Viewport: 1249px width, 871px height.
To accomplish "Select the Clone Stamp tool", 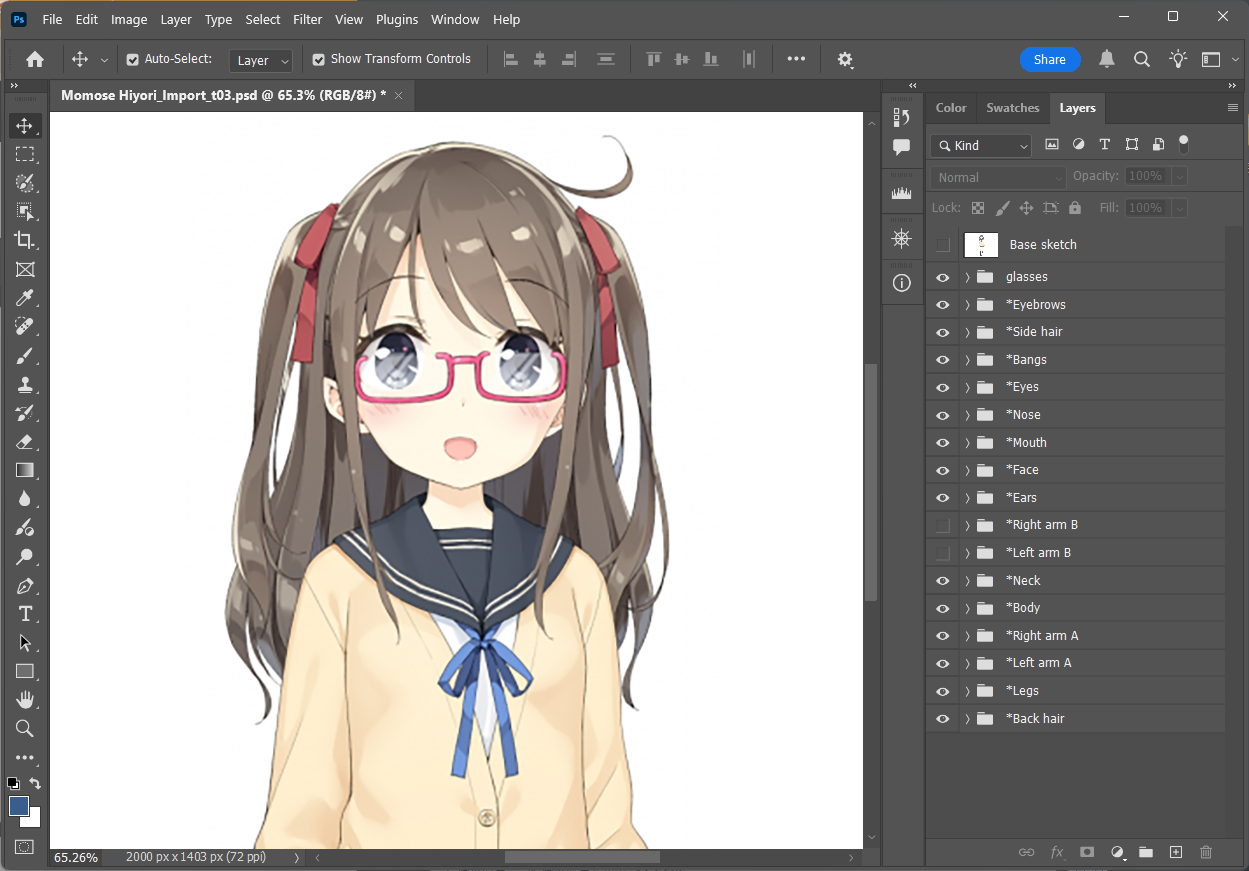I will point(25,385).
